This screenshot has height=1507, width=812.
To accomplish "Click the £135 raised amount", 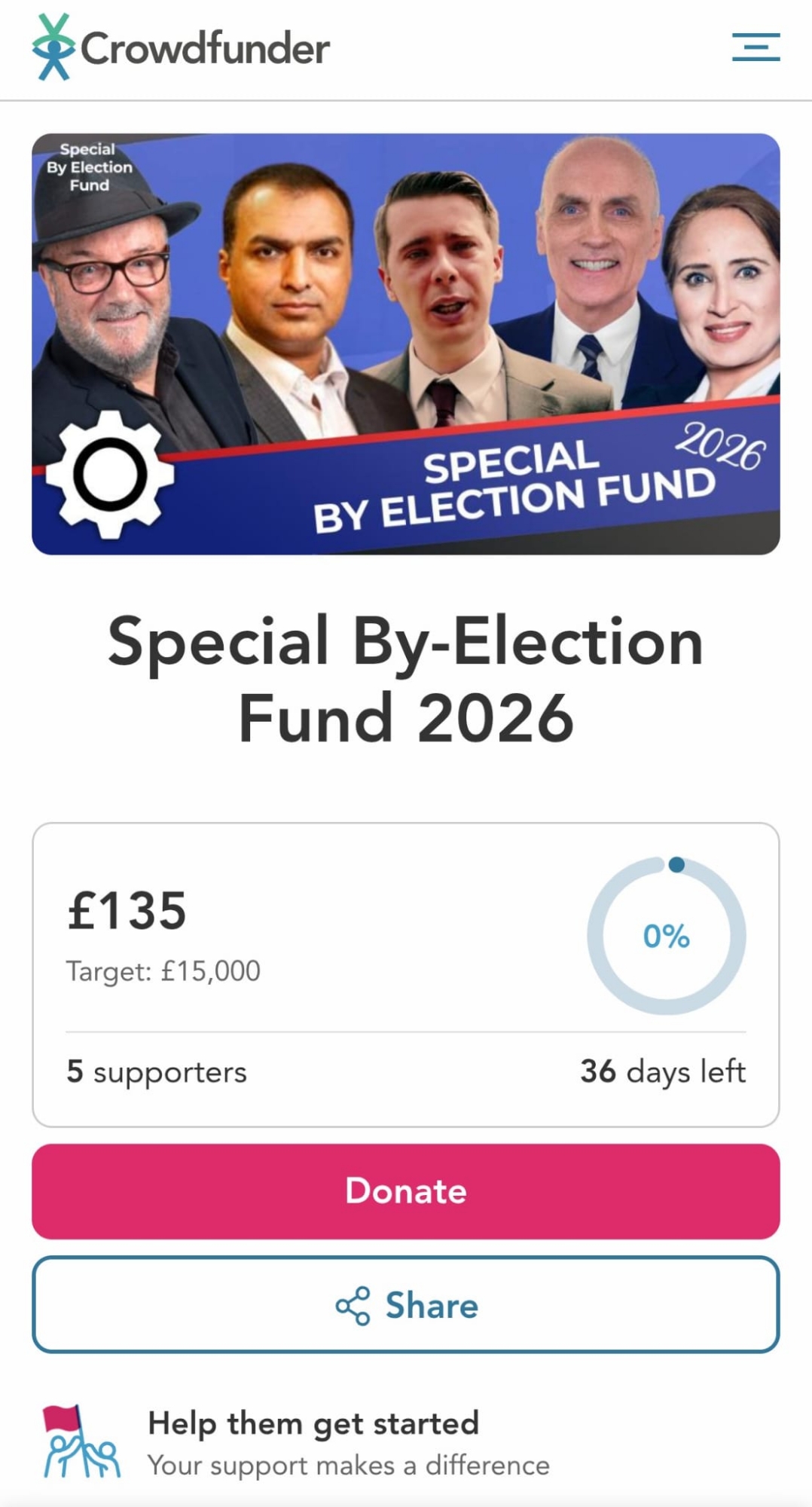I will (x=127, y=910).
